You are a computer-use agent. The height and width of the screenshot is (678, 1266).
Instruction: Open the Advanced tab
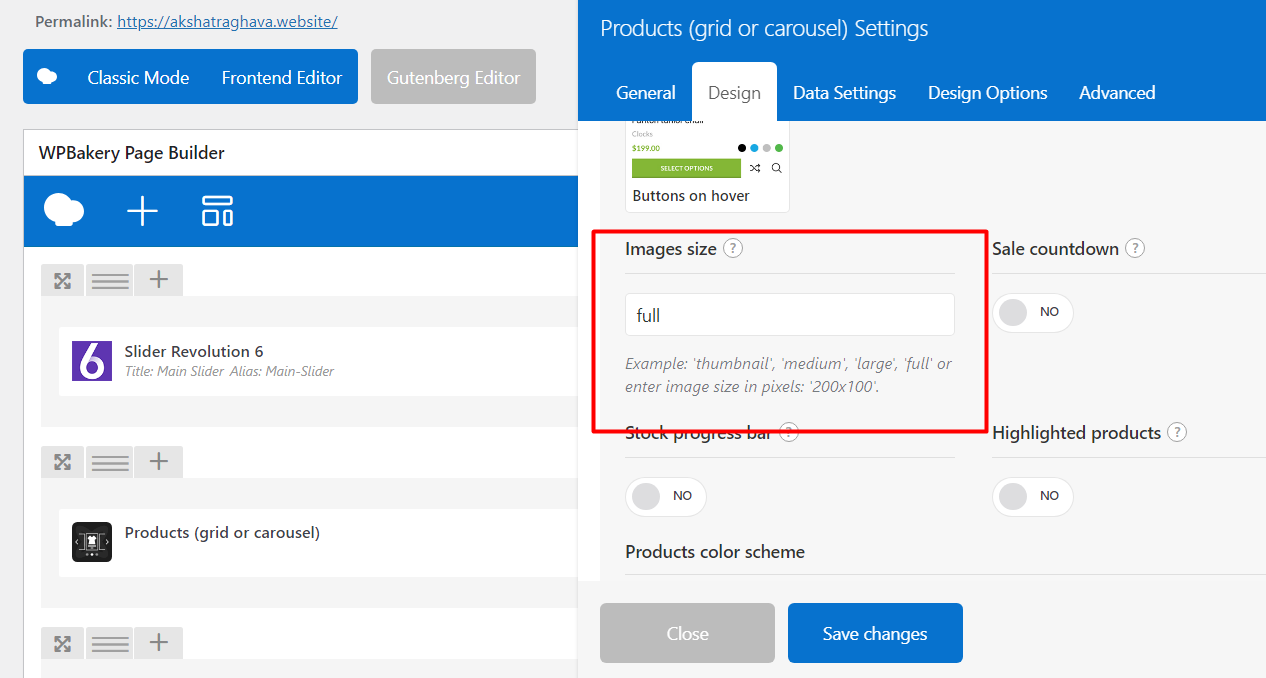point(1117,92)
